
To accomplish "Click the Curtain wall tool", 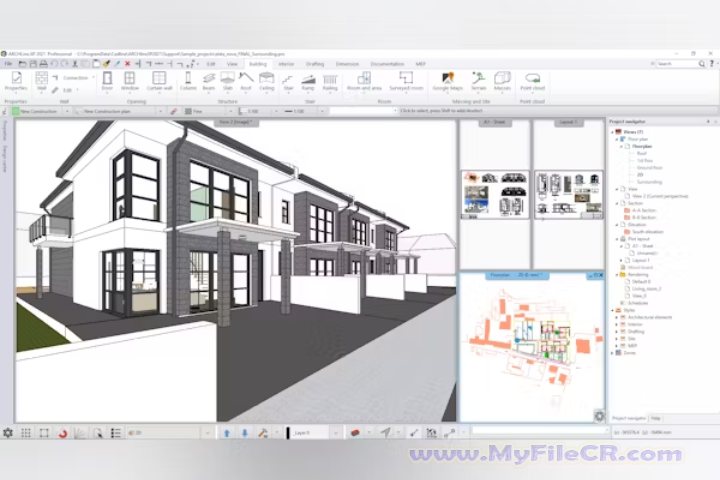I will [x=158, y=80].
